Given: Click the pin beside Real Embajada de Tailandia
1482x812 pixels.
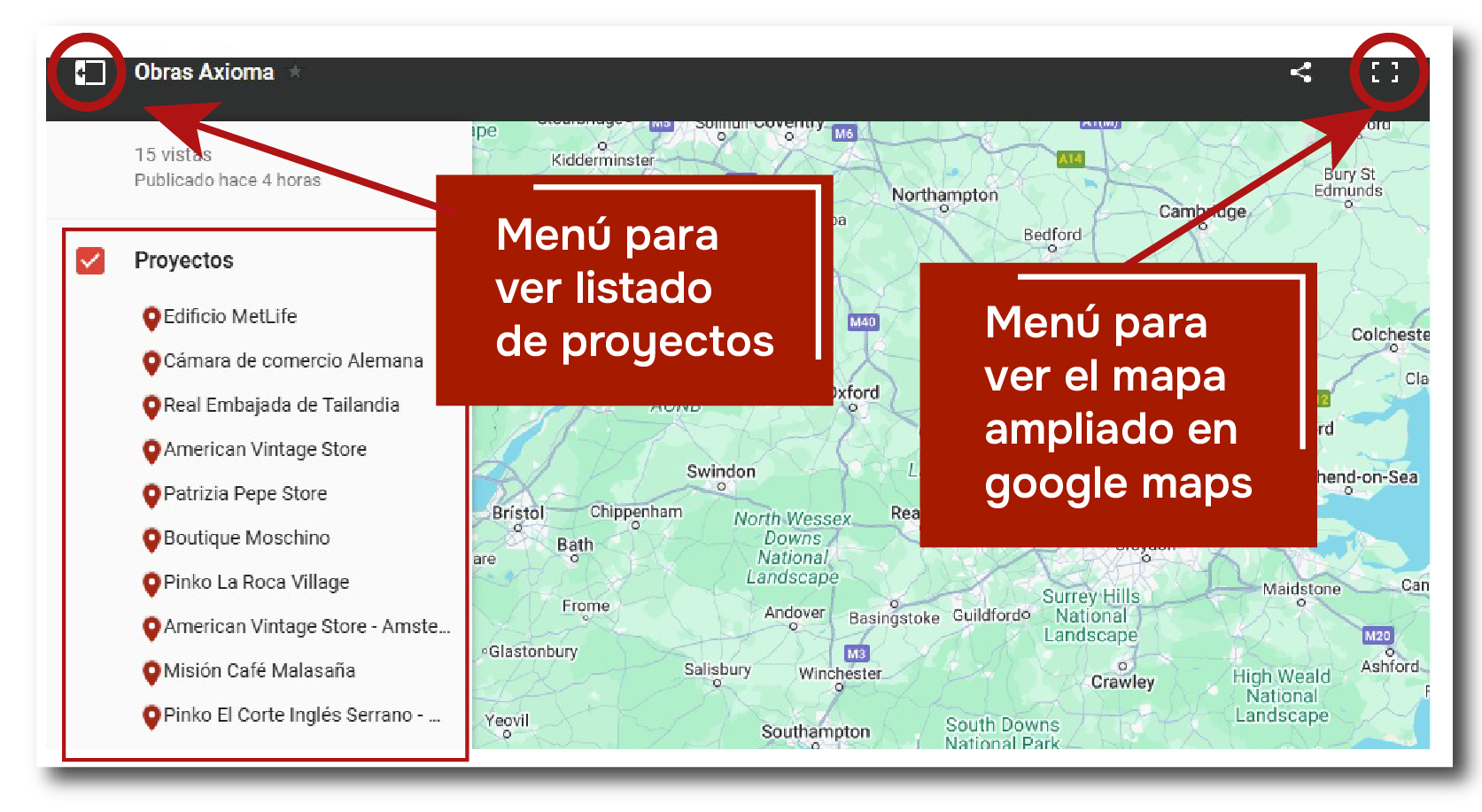Looking at the screenshot, I should click(151, 406).
